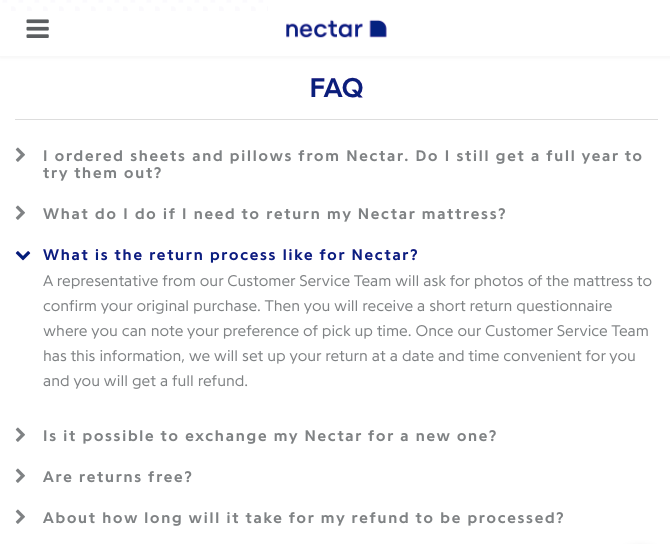Click the divider line below FAQ heading
The height and width of the screenshot is (544, 670).
(336, 120)
